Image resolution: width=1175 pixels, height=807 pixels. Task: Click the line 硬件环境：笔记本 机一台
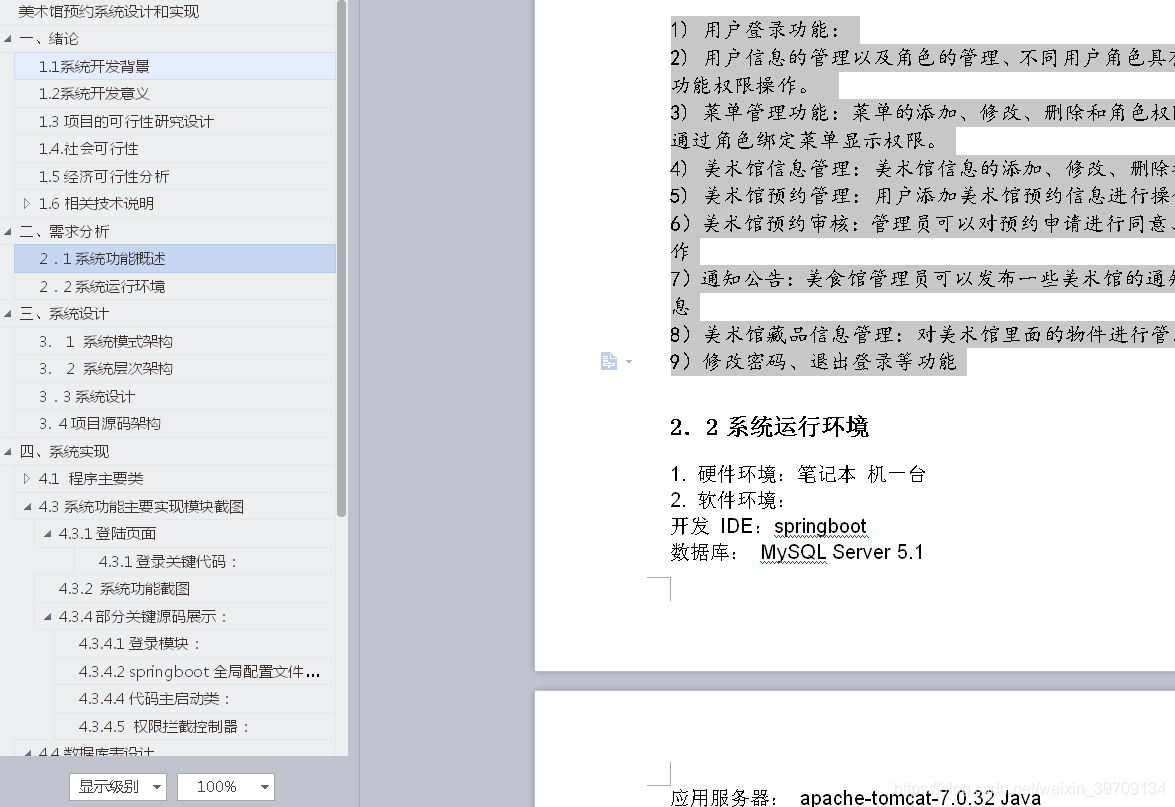point(797,474)
